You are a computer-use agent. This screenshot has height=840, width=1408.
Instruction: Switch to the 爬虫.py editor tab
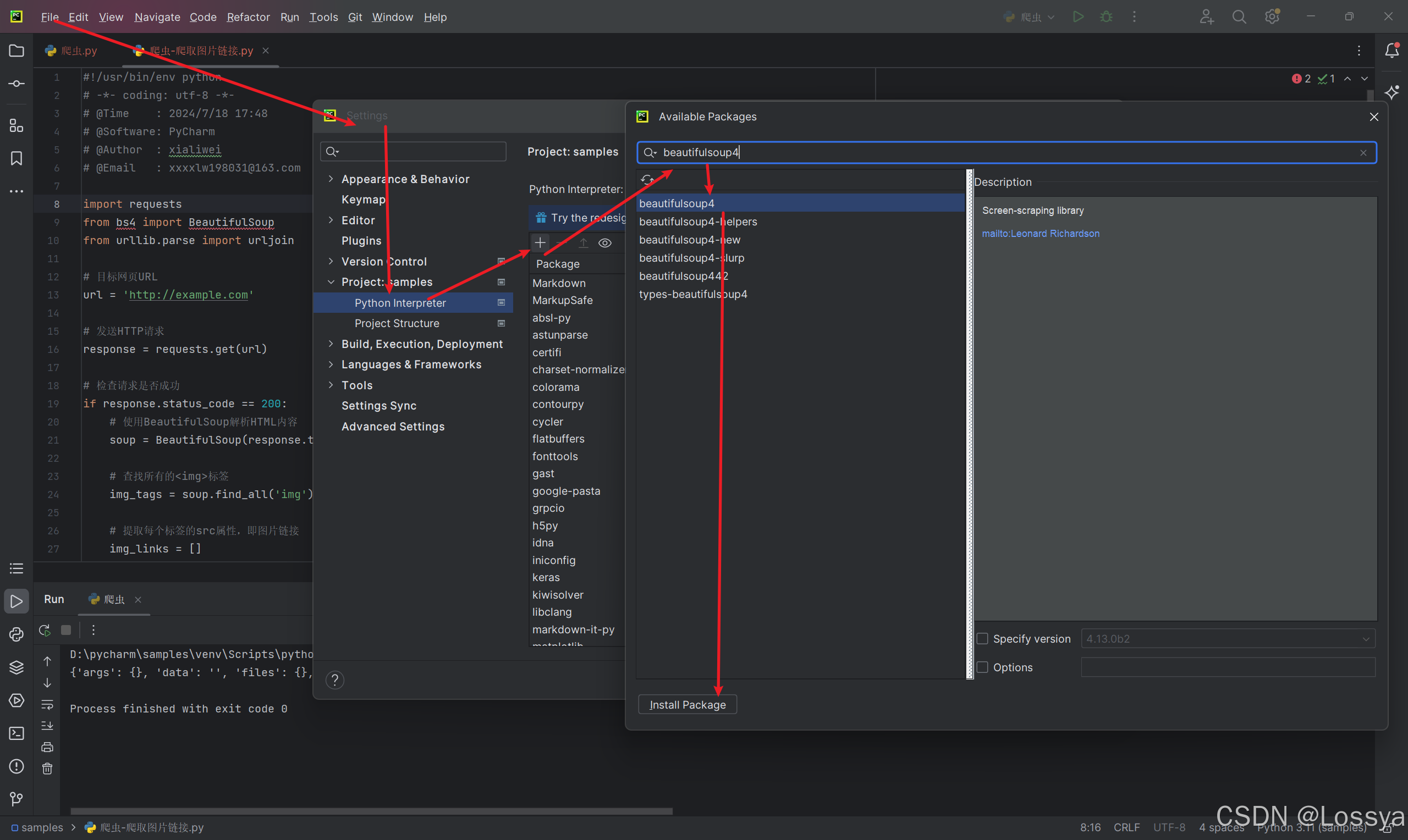(71, 51)
